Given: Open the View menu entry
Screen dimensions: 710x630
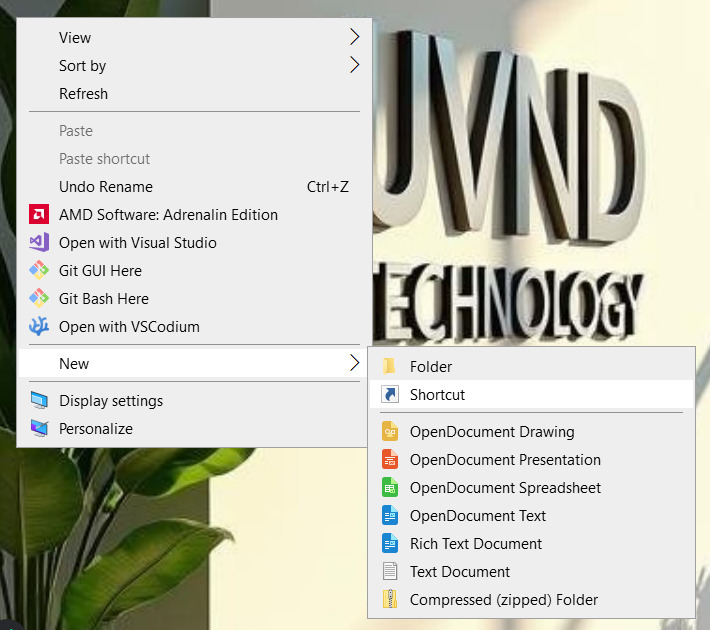Looking at the screenshot, I should pyautogui.click(x=194, y=37).
